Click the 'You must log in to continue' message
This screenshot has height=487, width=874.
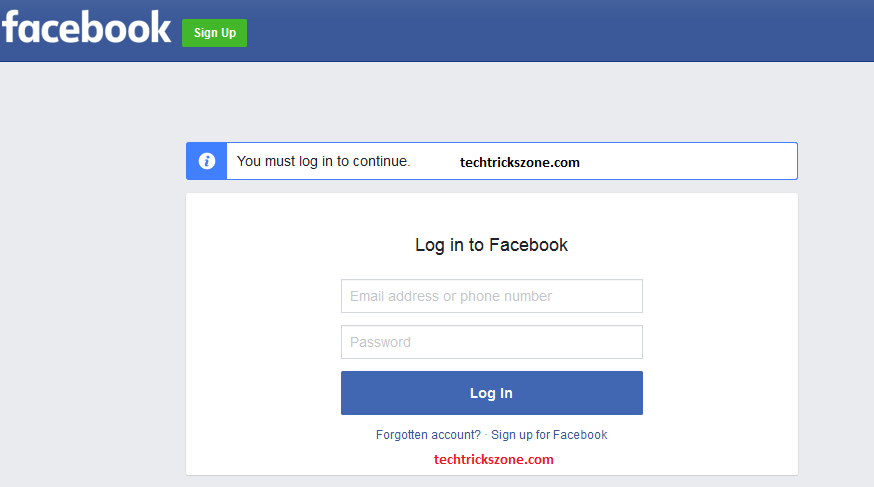click(324, 161)
